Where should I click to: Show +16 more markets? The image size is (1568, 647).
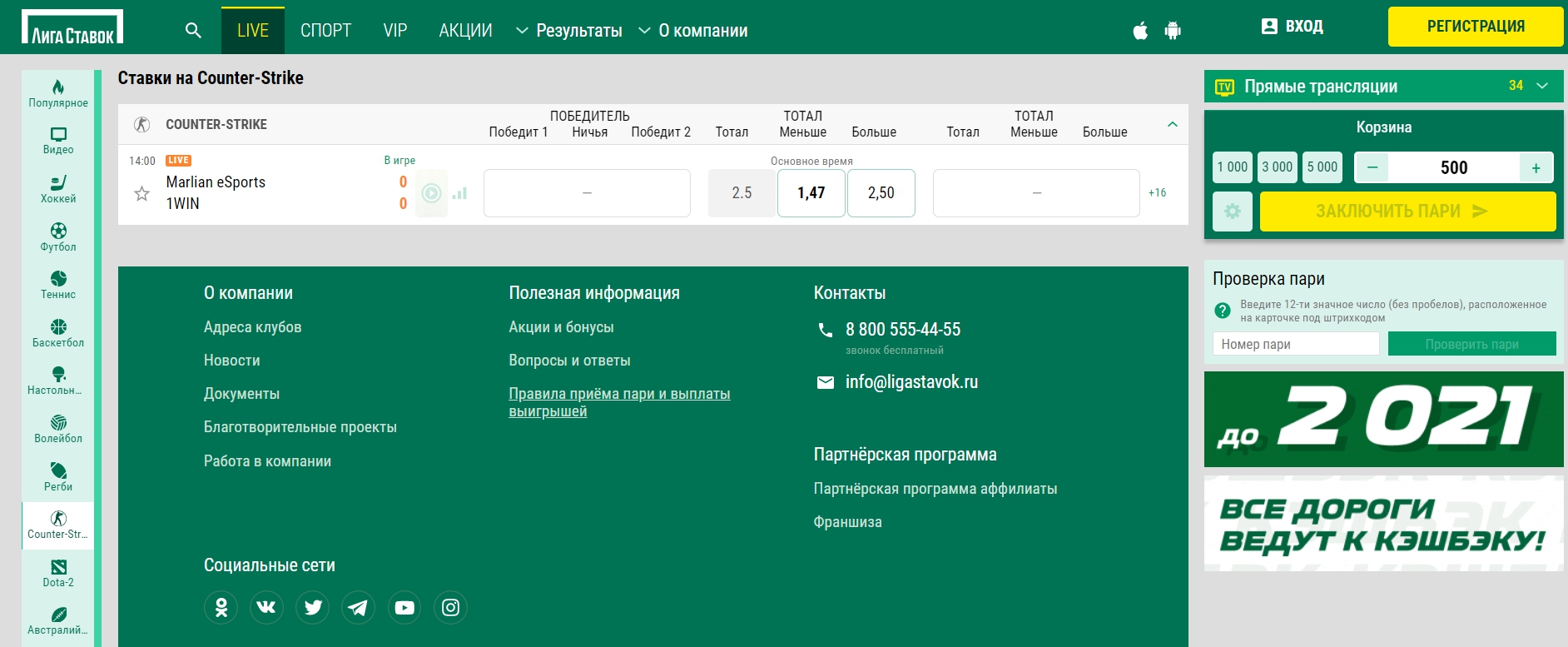click(x=1157, y=193)
